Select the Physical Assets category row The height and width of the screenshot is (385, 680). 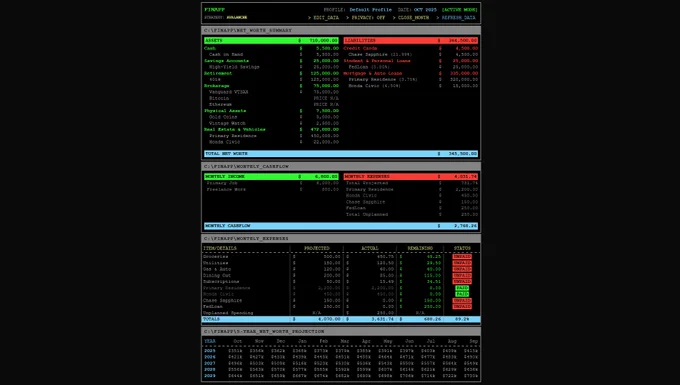coord(271,111)
